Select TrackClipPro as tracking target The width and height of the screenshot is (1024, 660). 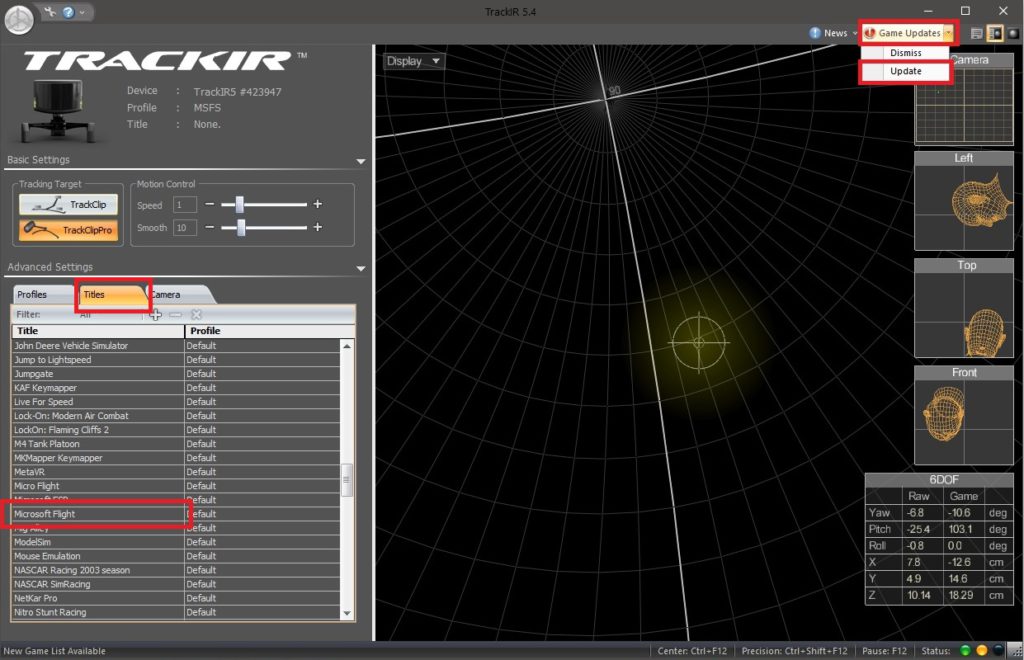pos(69,230)
